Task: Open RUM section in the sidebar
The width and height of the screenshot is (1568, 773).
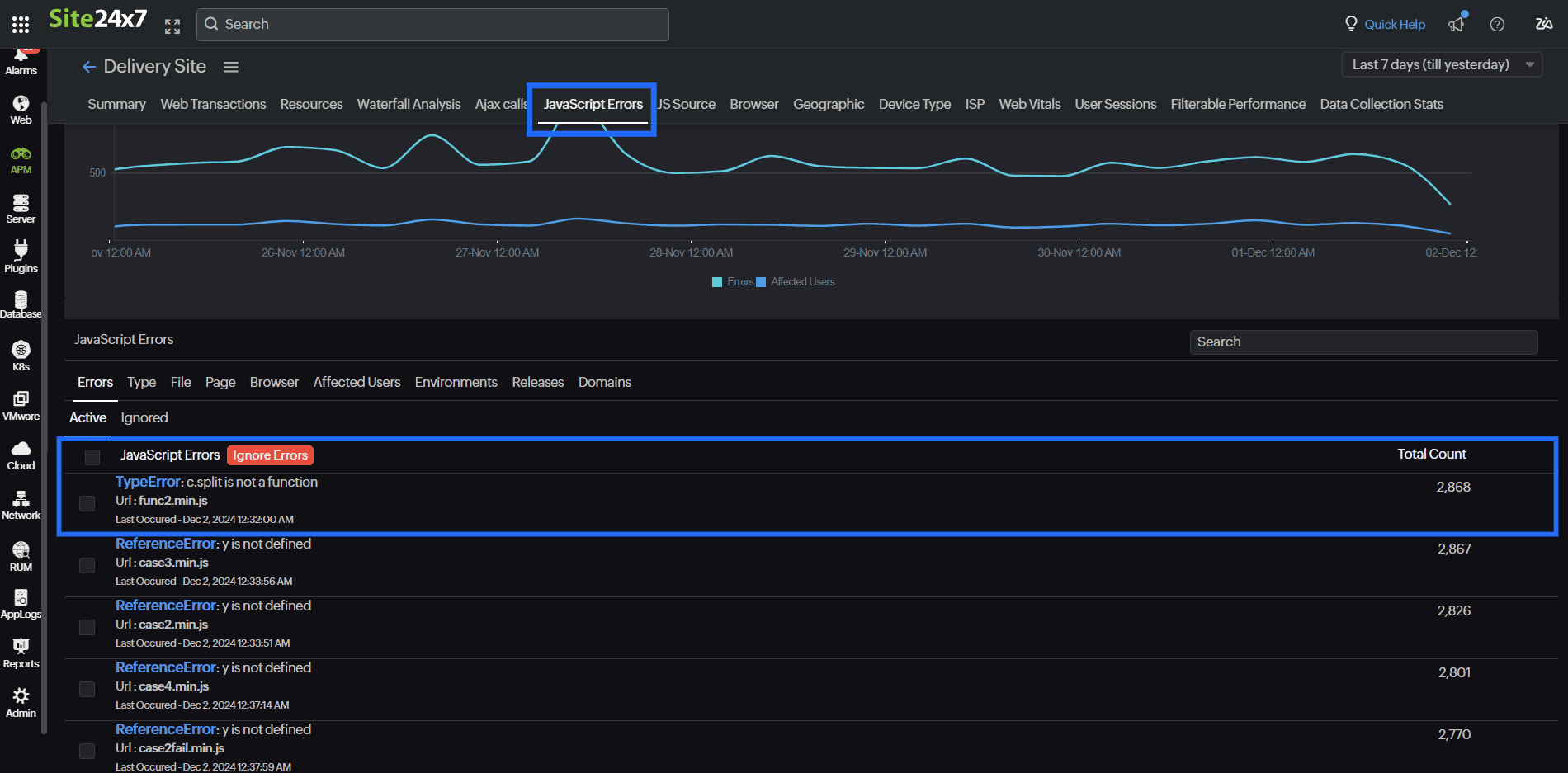Action: (21, 556)
